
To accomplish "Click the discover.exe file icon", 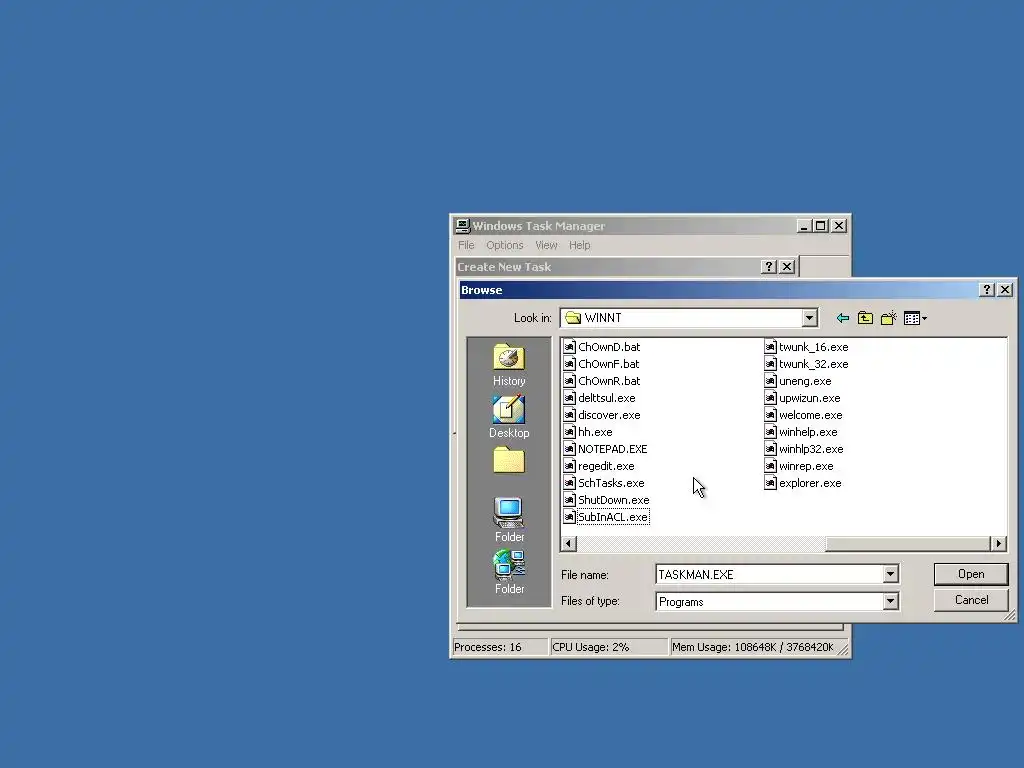I will (569, 415).
